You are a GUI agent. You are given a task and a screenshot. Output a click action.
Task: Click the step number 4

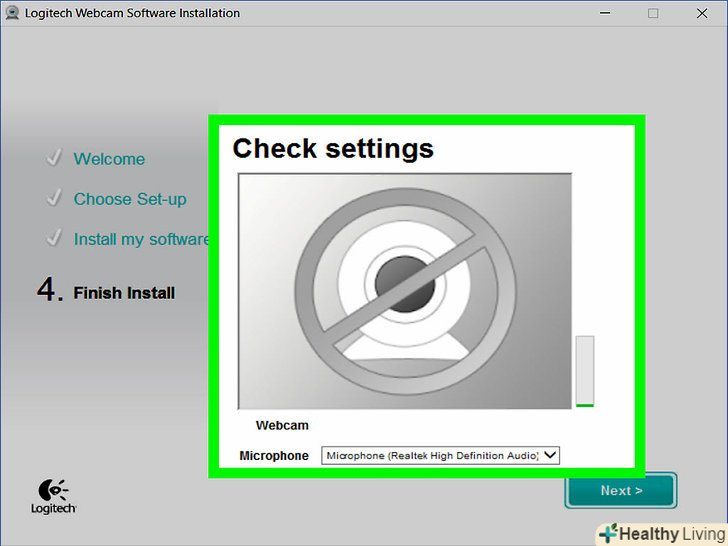(48, 291)
